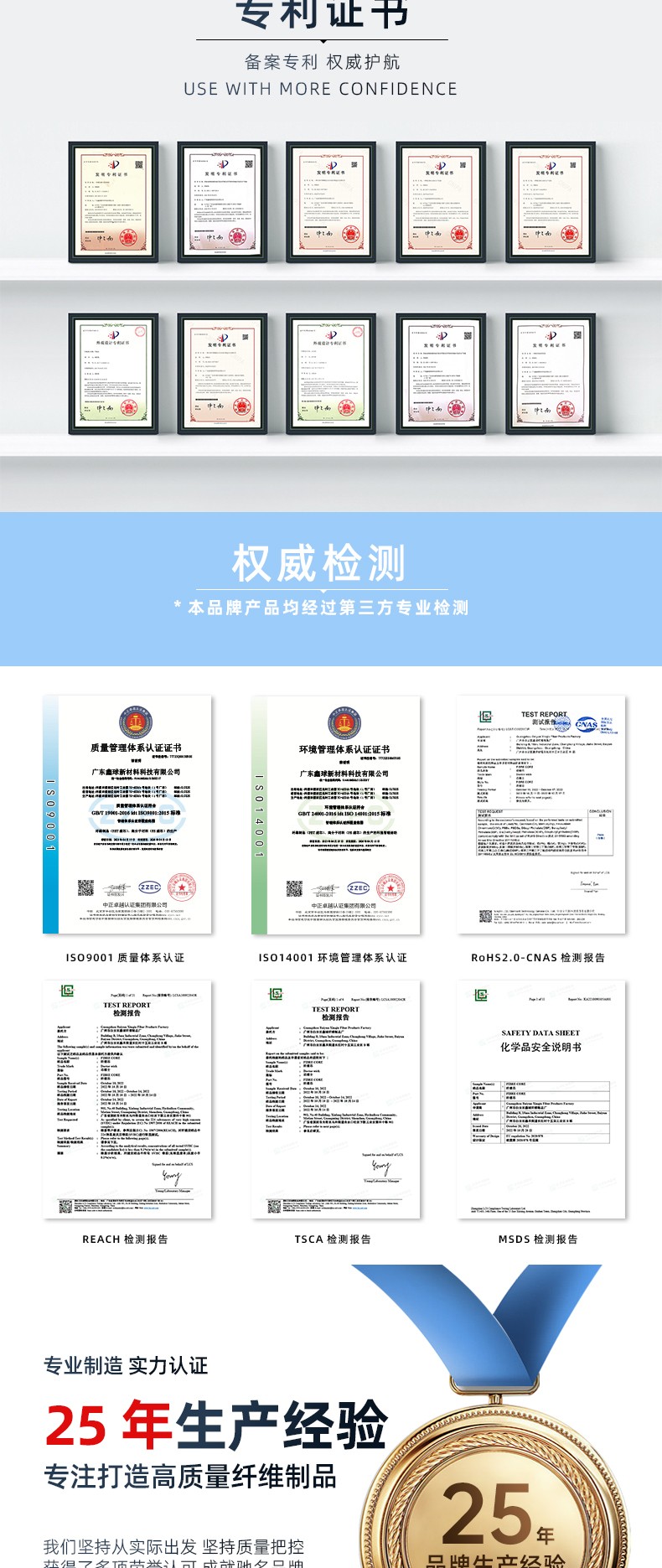Click the 'ISO14001 环境管理体系认证' caption
The image size is (662, 1568).
tap(333, 958)
